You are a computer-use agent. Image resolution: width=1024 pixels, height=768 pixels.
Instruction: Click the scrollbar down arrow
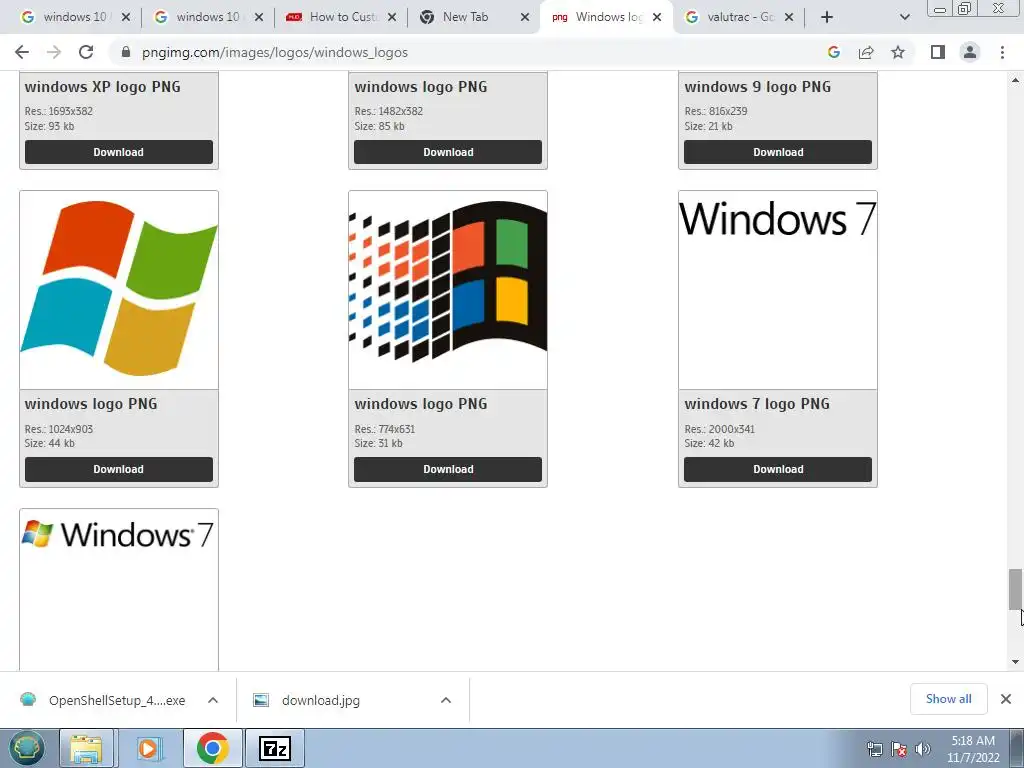pyautogui.click(x=1016, y=662)
